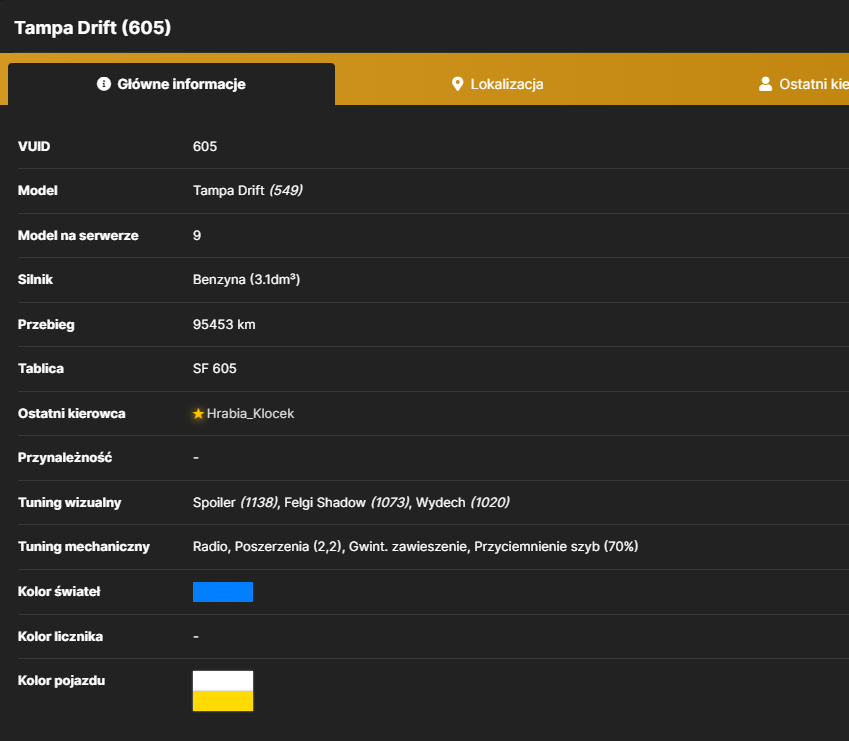This screenshot has height=741, width=849.
Task: Switch to the Lokalizacja tab
Action: (x=497, y=84)
